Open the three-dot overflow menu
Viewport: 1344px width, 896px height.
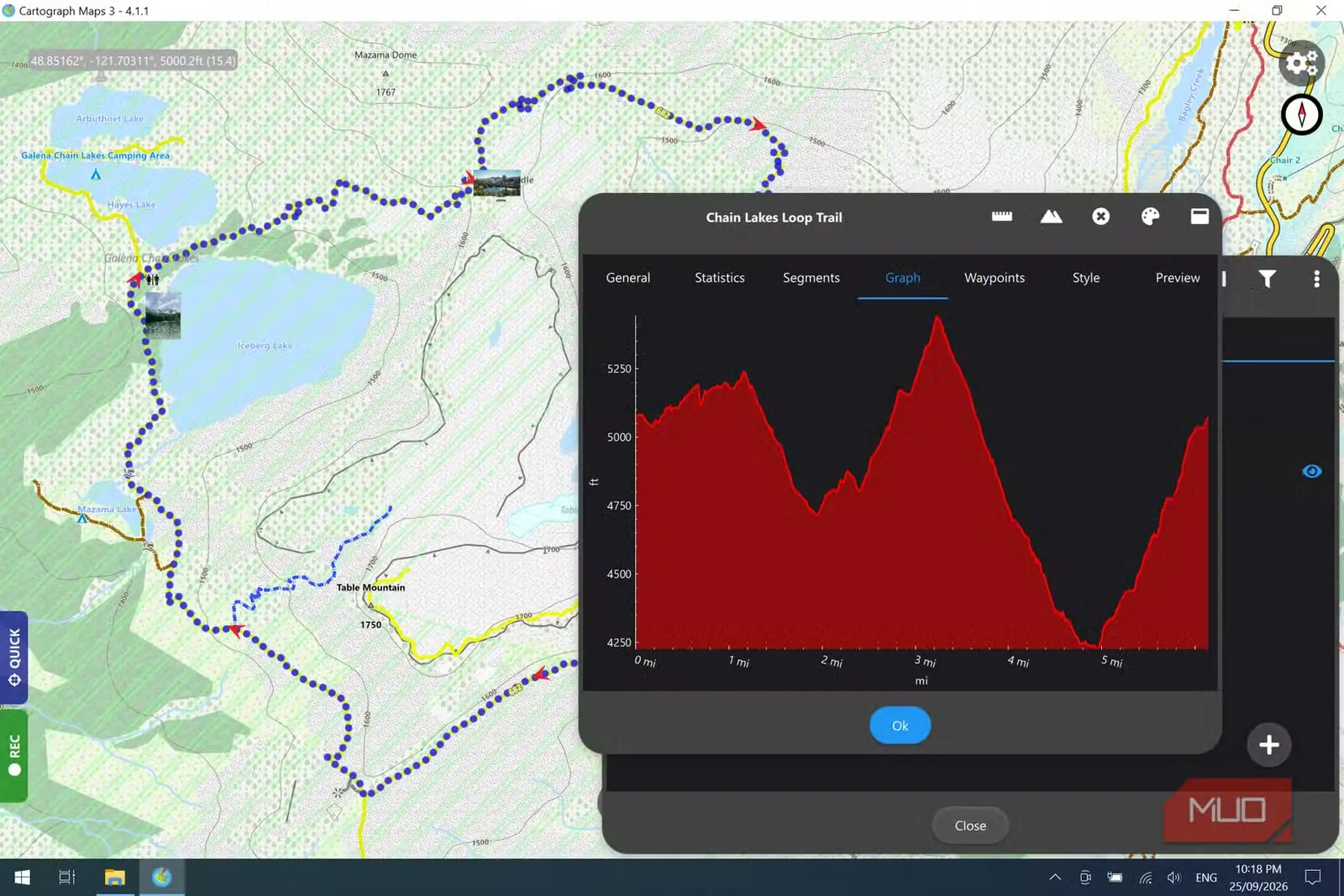1316,279
